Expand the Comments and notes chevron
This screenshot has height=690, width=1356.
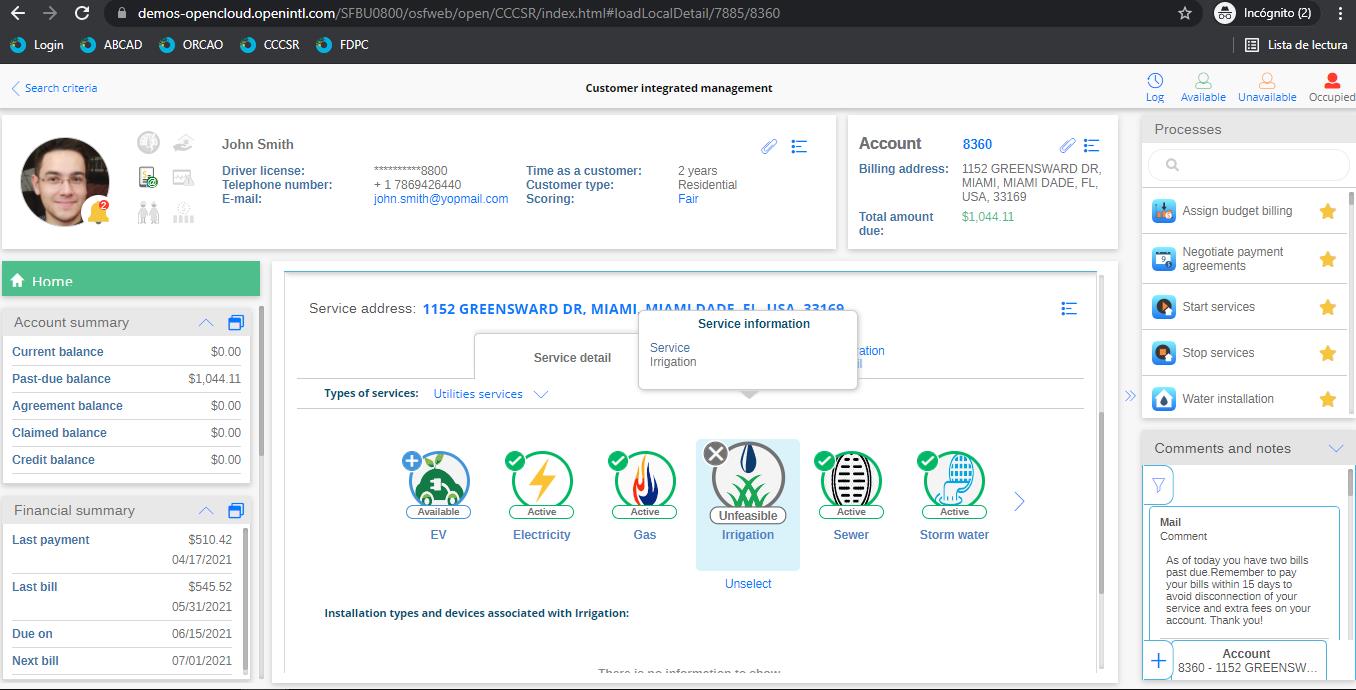point(1335,448)
